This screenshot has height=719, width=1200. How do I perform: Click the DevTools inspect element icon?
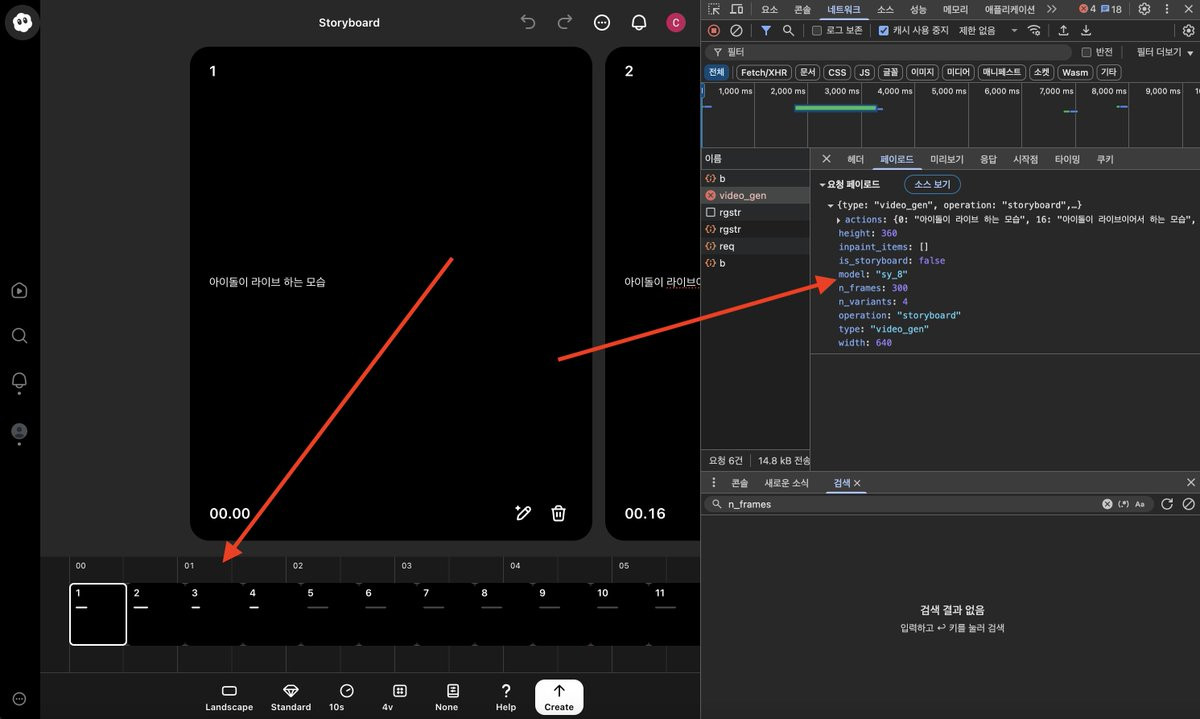pyautogui.click(x=714, y=9)
